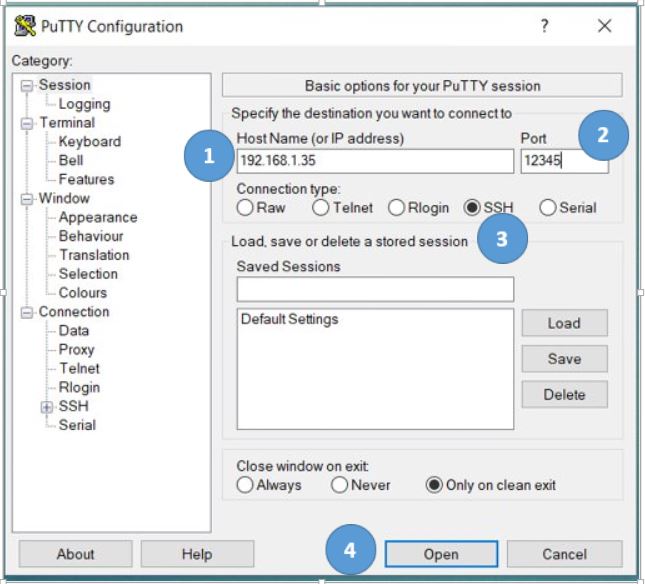The image size is (645, 584).
Task: Click Open to start the connection
Action: click(x=441, y=554)
